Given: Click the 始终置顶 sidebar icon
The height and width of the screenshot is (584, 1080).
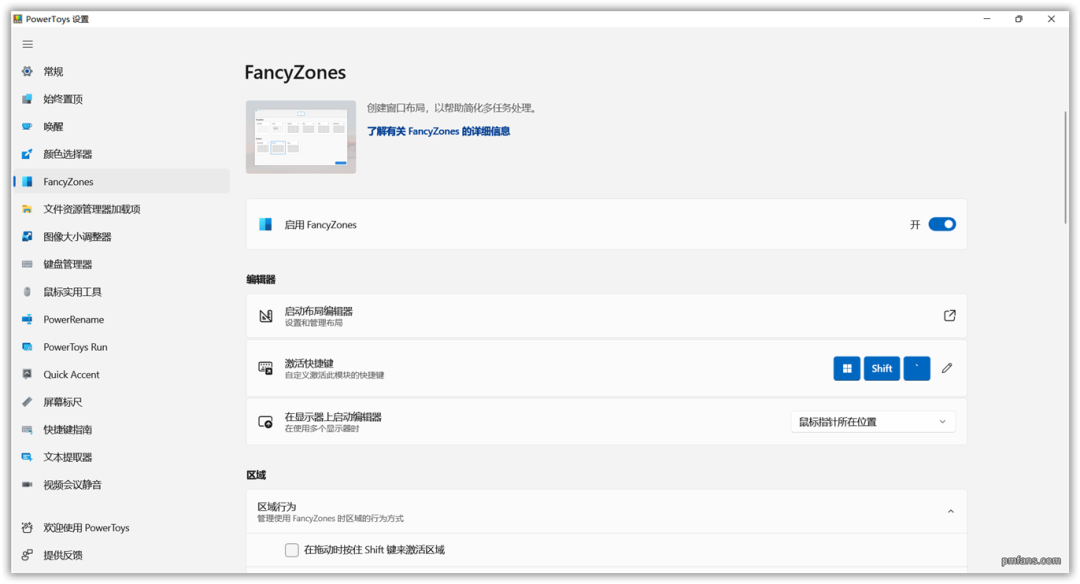Looking at the screenshot, I should (27, 98).
